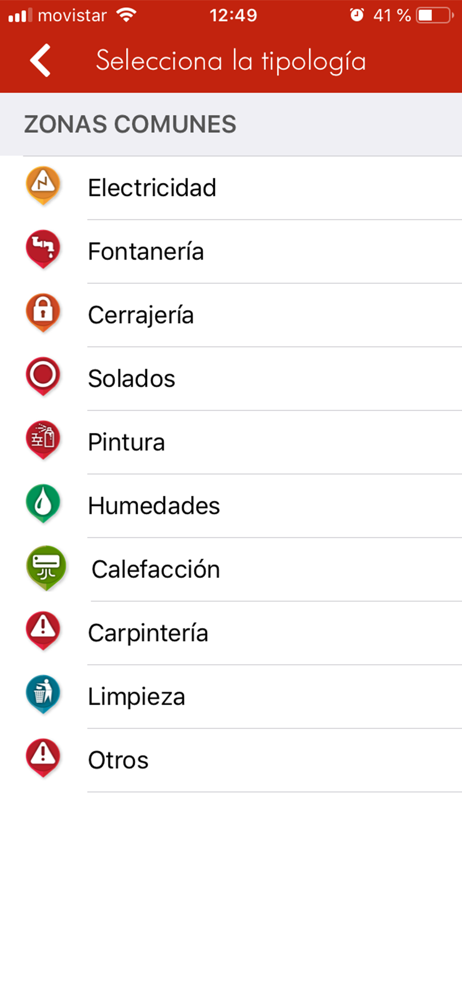Click the Fontanería faucet icon

coord(43,249)
